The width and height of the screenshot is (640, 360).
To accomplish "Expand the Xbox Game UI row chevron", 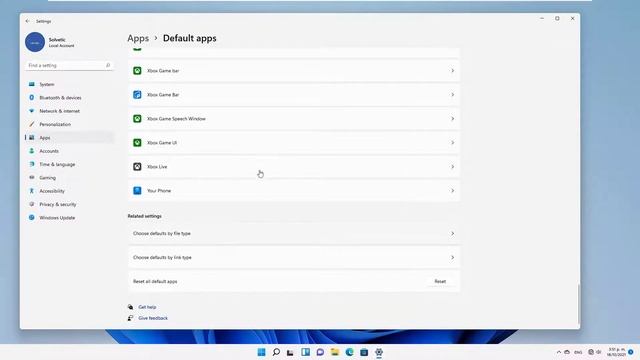I will pos(452,143).
